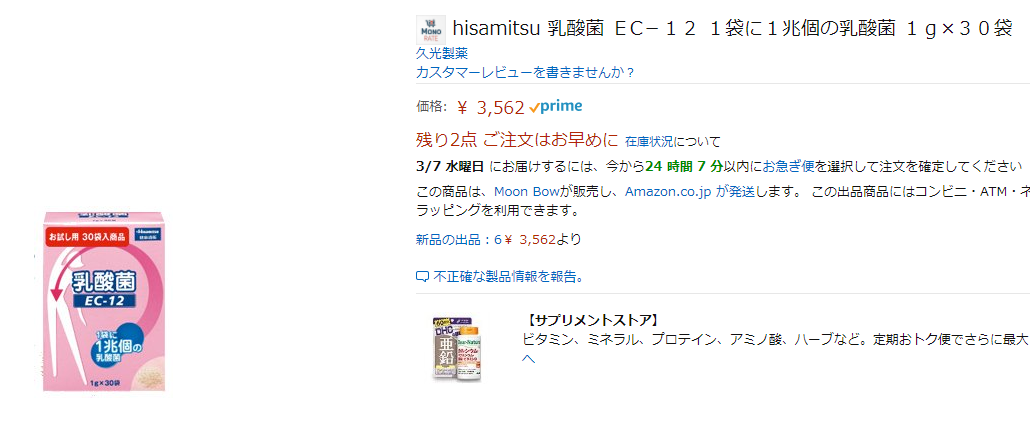
Task: Click the supplement store bottles thumbnail
Action: (x=457, y=348)
